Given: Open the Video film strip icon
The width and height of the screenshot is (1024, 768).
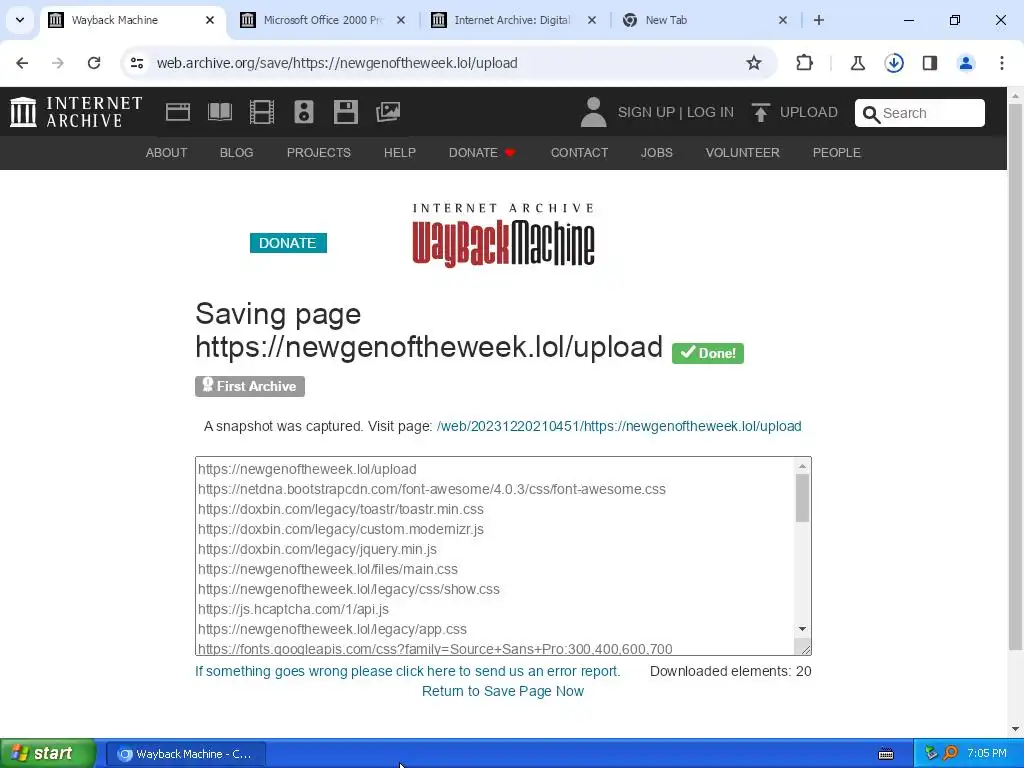Looking at the screenshot, I should click(262, 112).
